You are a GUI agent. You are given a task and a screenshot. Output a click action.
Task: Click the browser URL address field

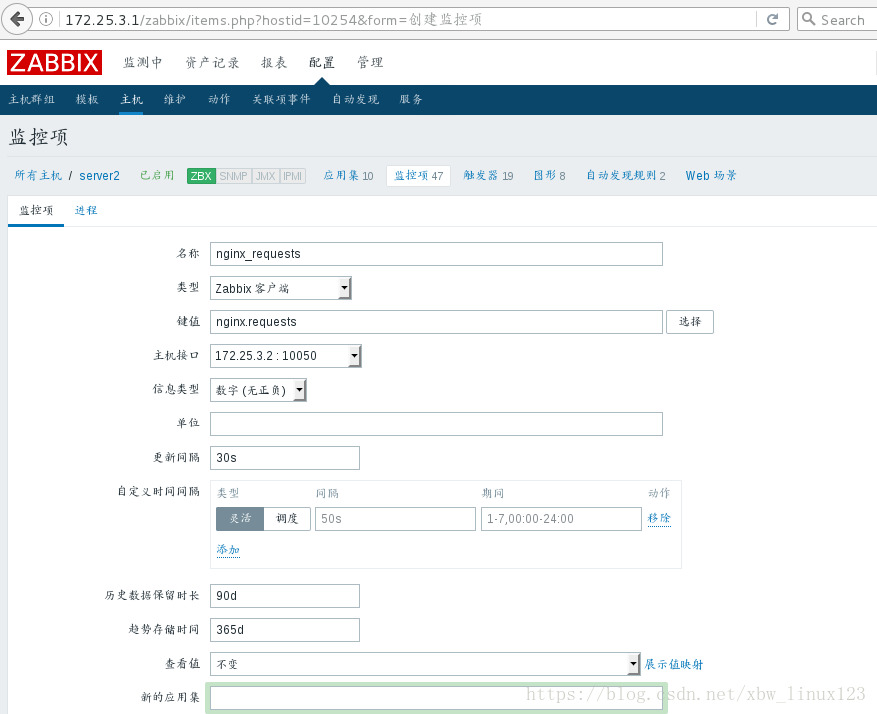point(408,20)
